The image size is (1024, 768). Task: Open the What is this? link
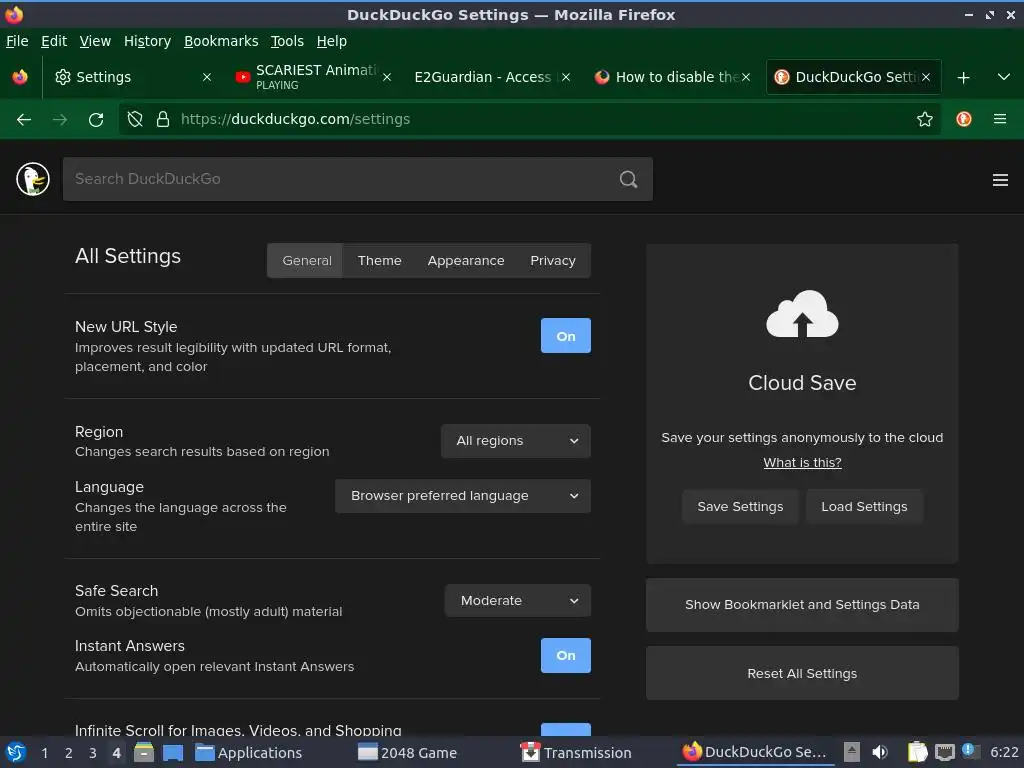point(802,462)
